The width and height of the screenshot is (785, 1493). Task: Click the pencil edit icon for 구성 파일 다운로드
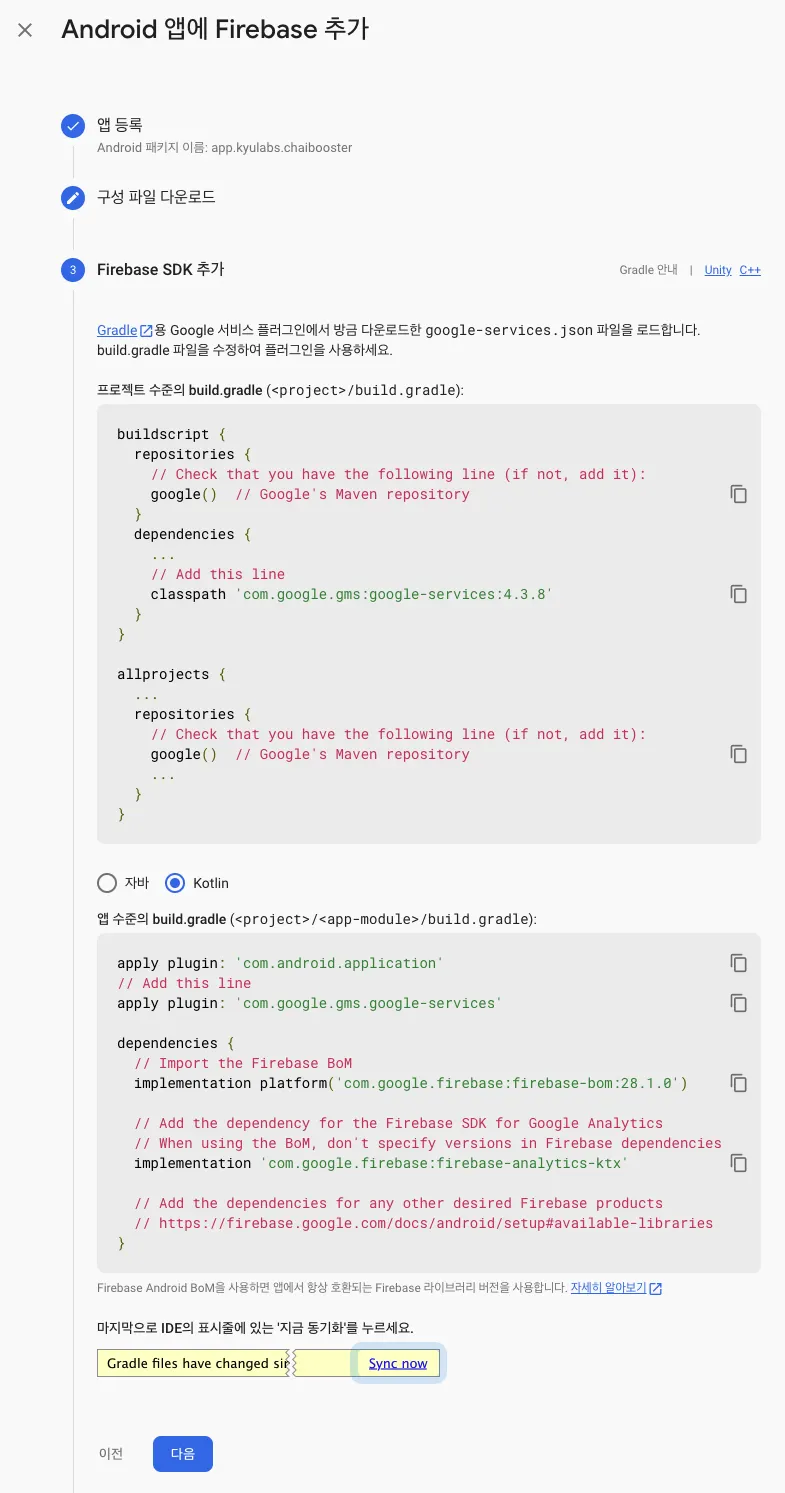coord(72,198)
